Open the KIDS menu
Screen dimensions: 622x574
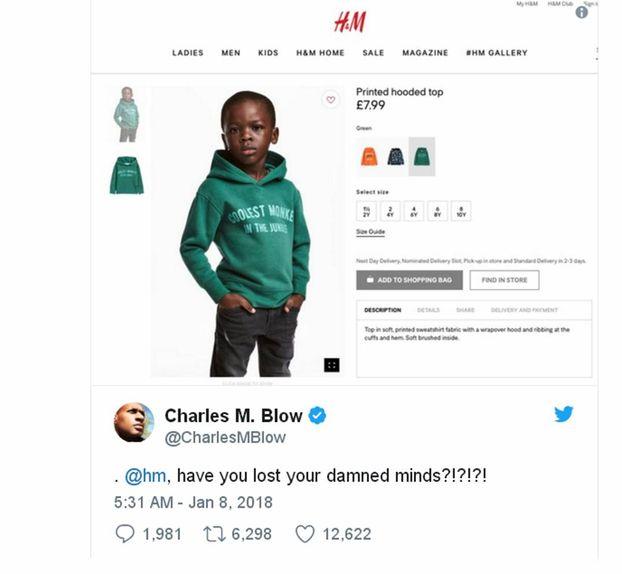pos(268,53)
